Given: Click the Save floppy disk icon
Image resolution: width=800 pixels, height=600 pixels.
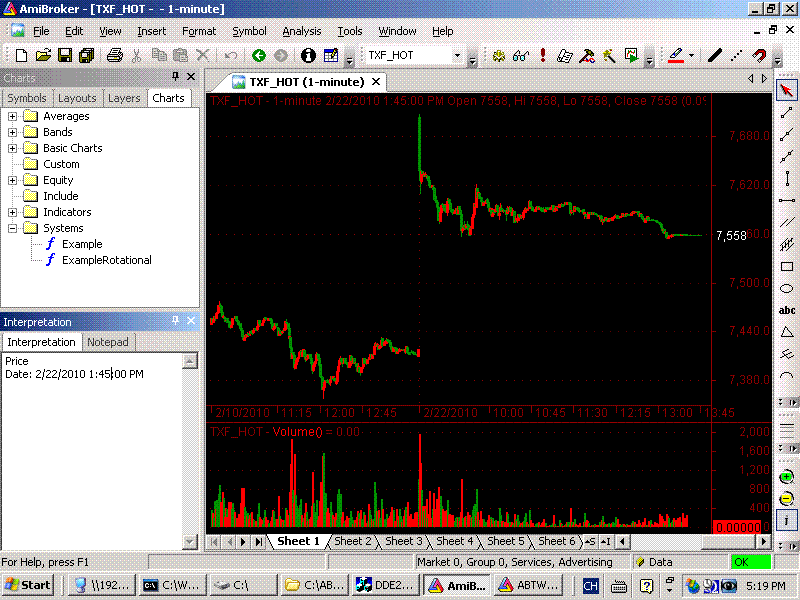Looking at the screenshot, I should point(65,55).
